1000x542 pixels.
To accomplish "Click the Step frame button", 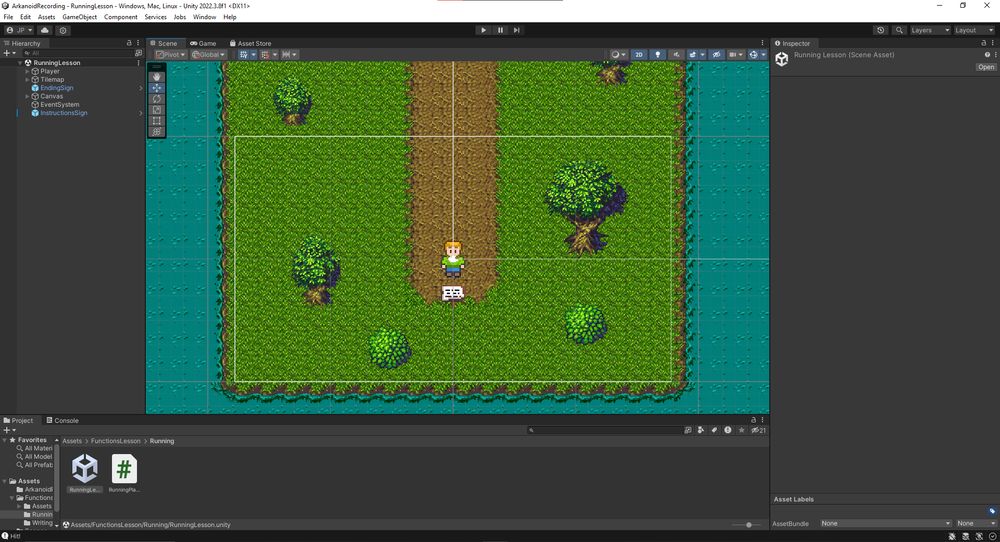I will pyautogui.click(x=517, y=30).
